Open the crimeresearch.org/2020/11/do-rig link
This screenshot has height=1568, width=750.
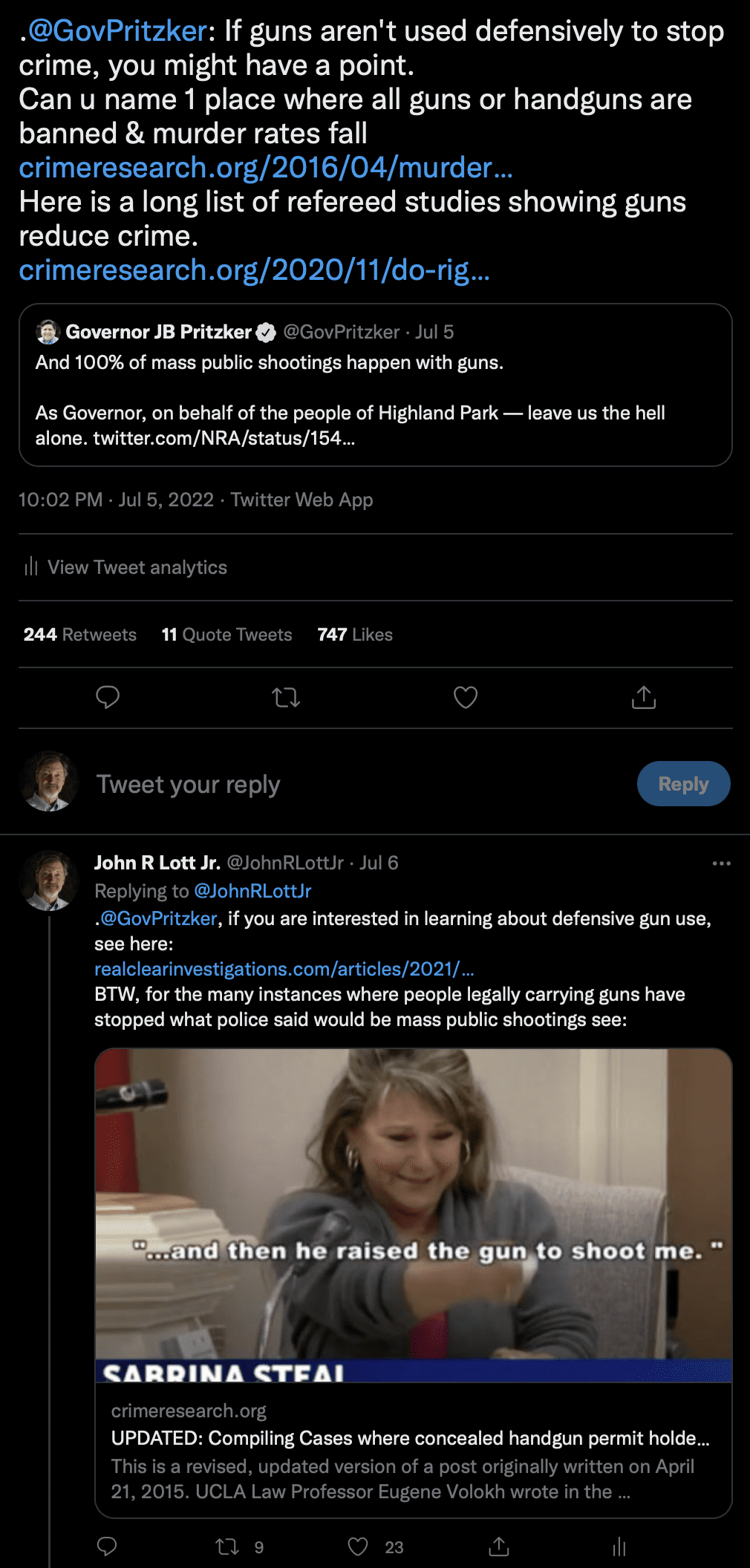click(x=254, y=270)
